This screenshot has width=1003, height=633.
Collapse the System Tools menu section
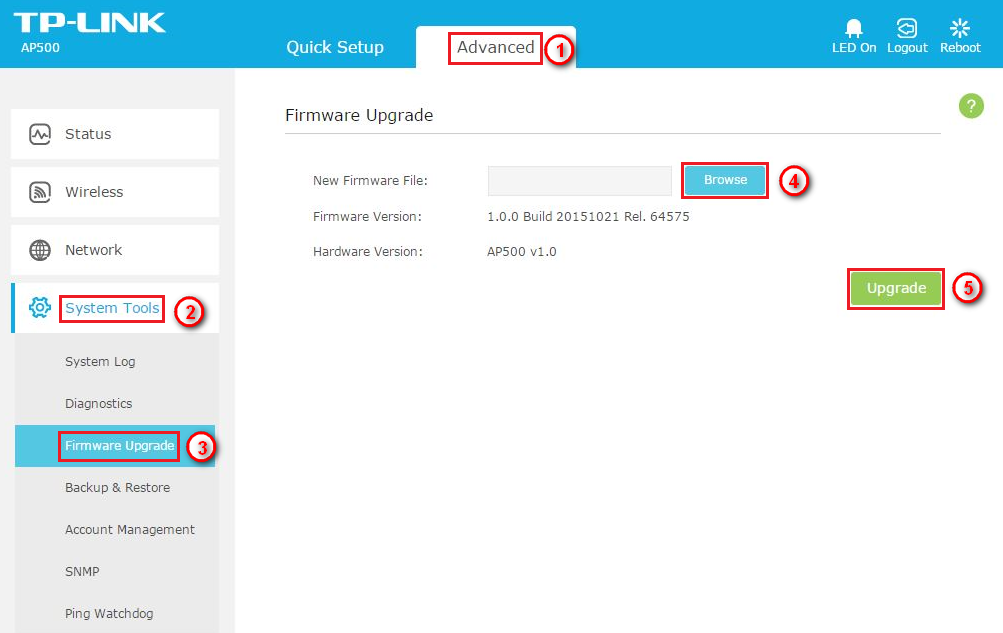click(115, 308)
